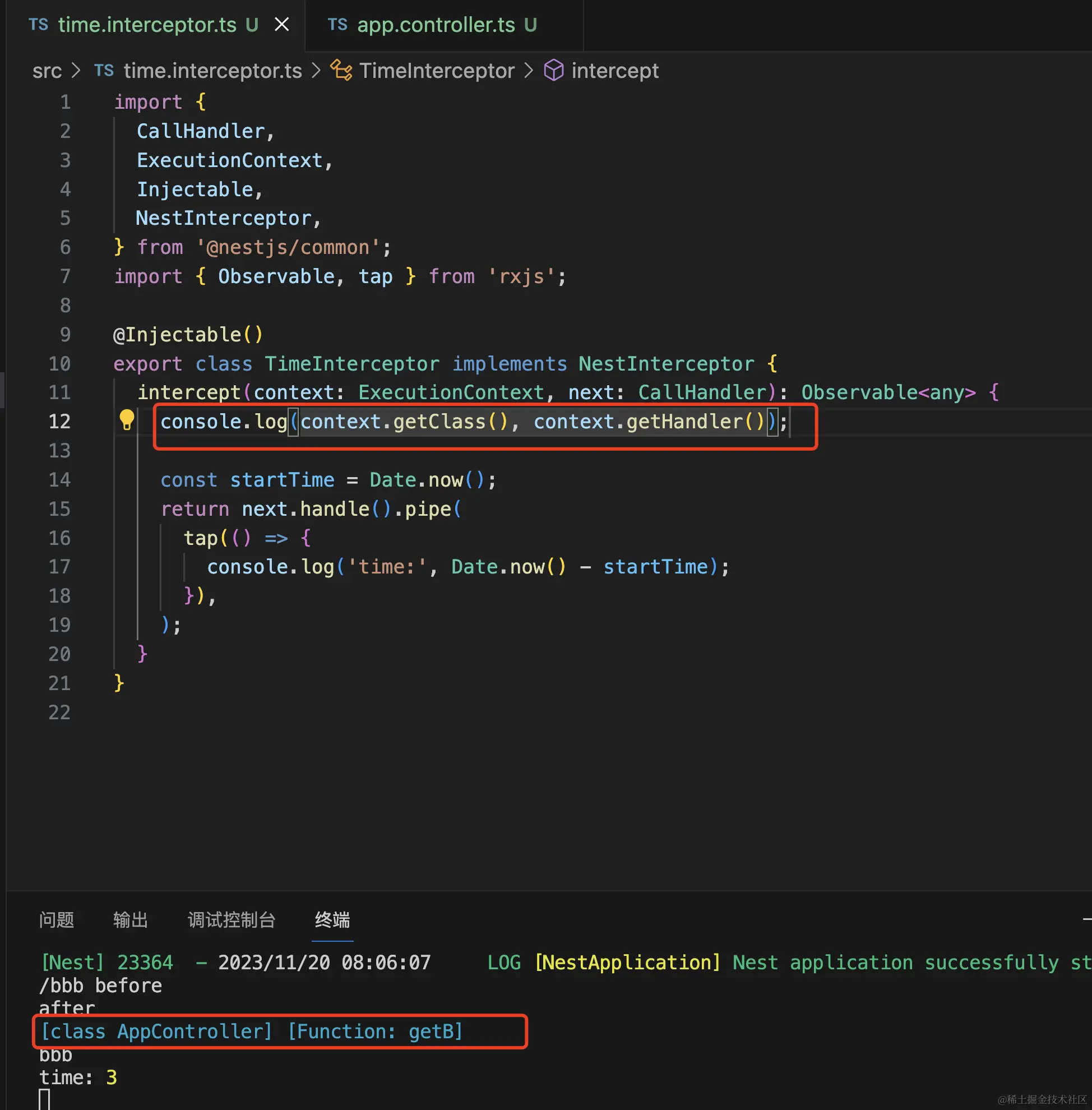The image size is (1092, 1110).
Task: Click NestInterceptor after implements on line 10
Action: tap(666, 364)
